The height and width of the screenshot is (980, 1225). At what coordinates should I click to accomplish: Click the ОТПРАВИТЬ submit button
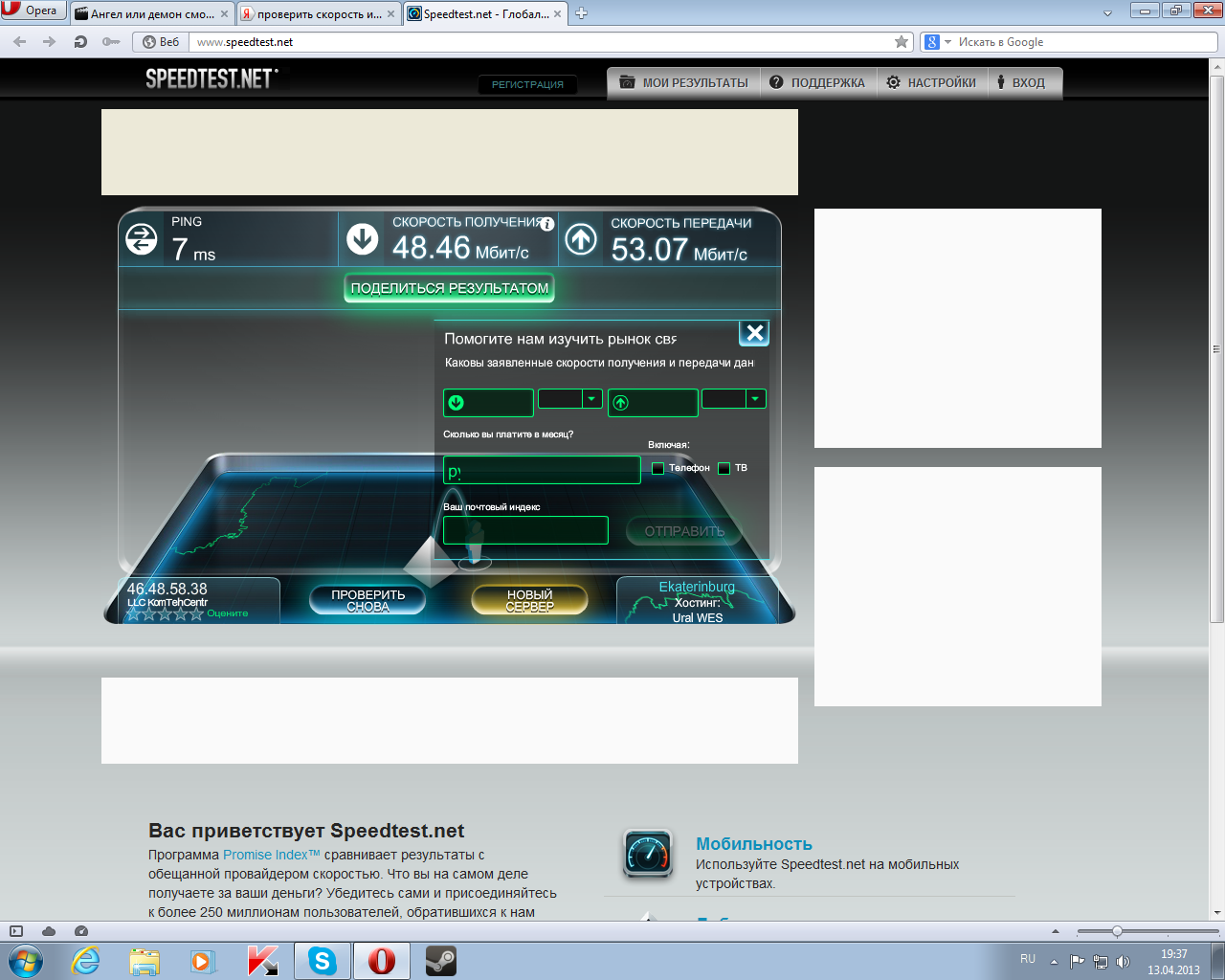tap(684, 531)
